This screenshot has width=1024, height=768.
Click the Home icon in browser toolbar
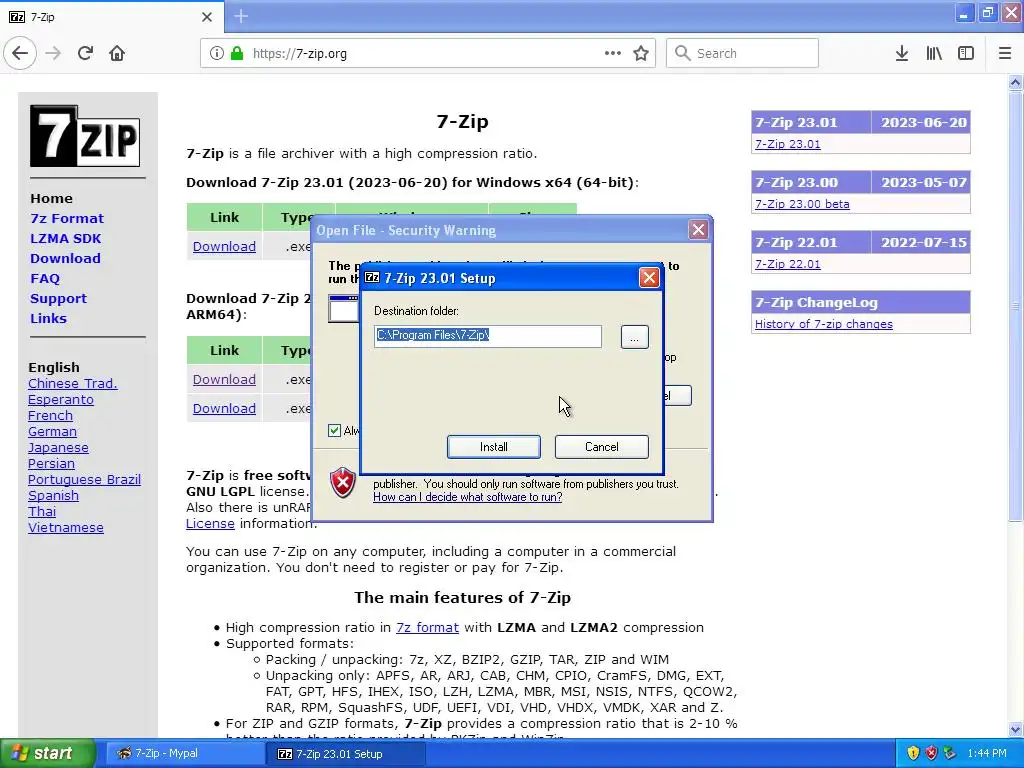point(117,53)
